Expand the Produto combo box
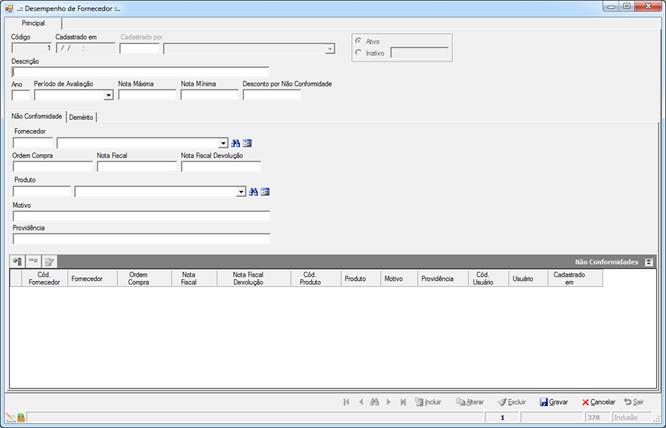 coord(241,192)
